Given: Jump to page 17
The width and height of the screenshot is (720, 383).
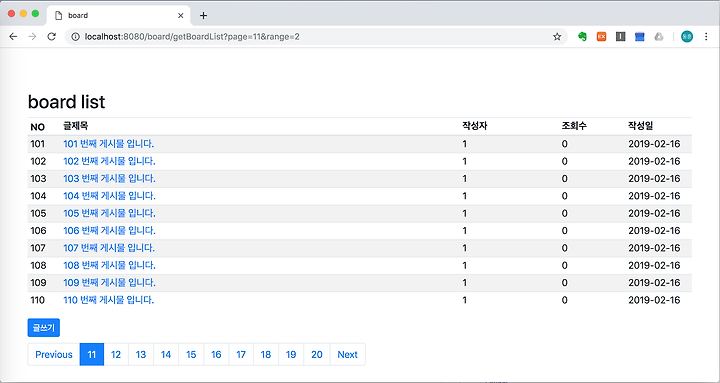Looking at the screenshot, I should click(241, 355).
